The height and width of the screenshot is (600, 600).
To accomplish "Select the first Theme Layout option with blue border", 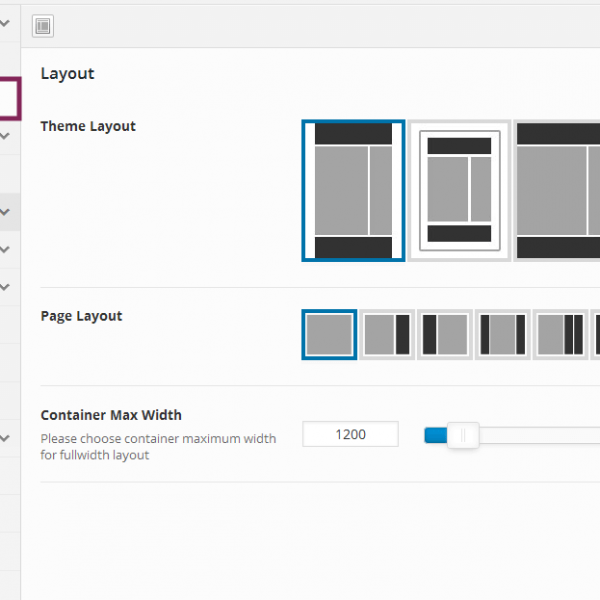I will (353, 190).
